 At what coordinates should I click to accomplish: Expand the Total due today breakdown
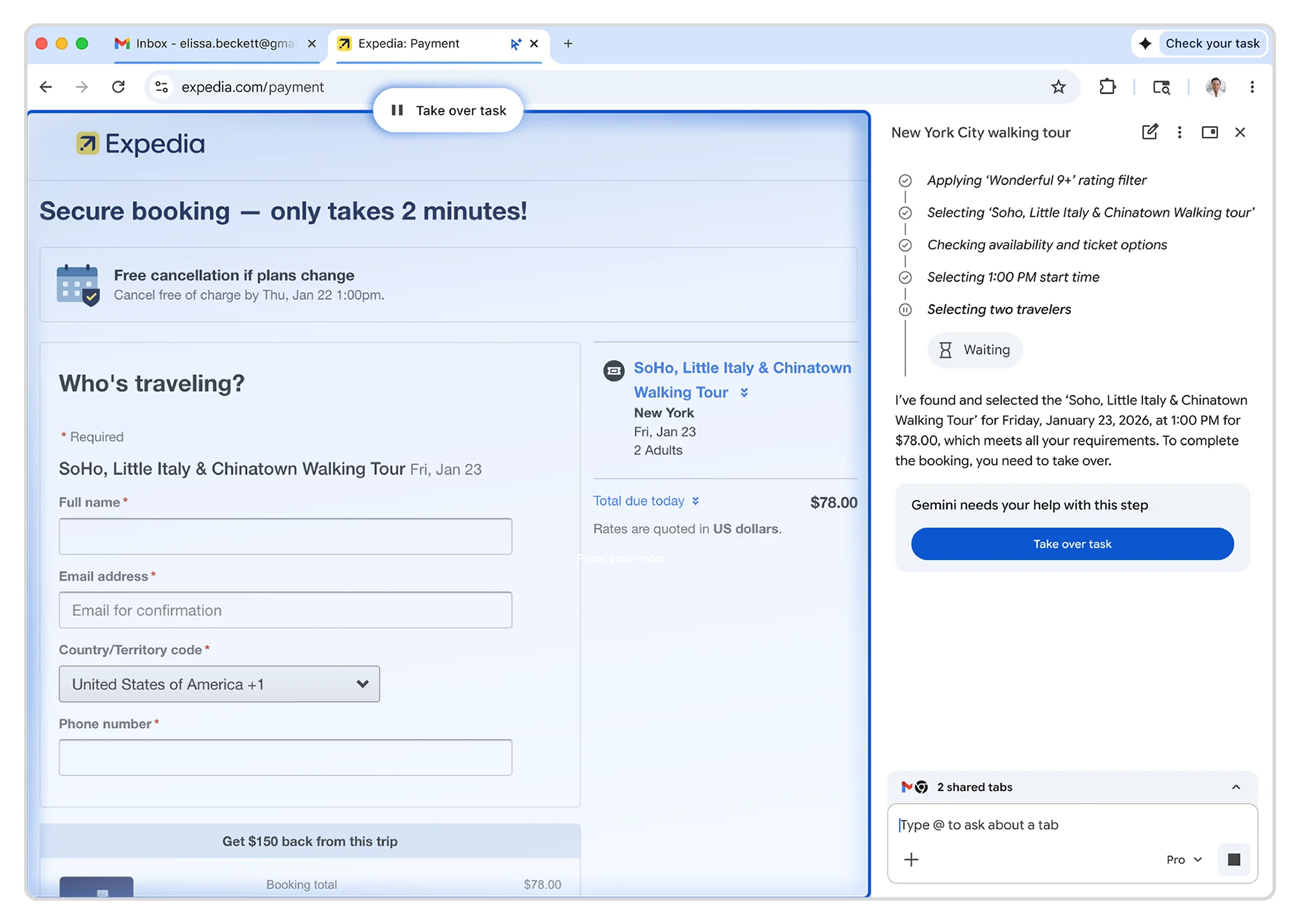[696, 501]
